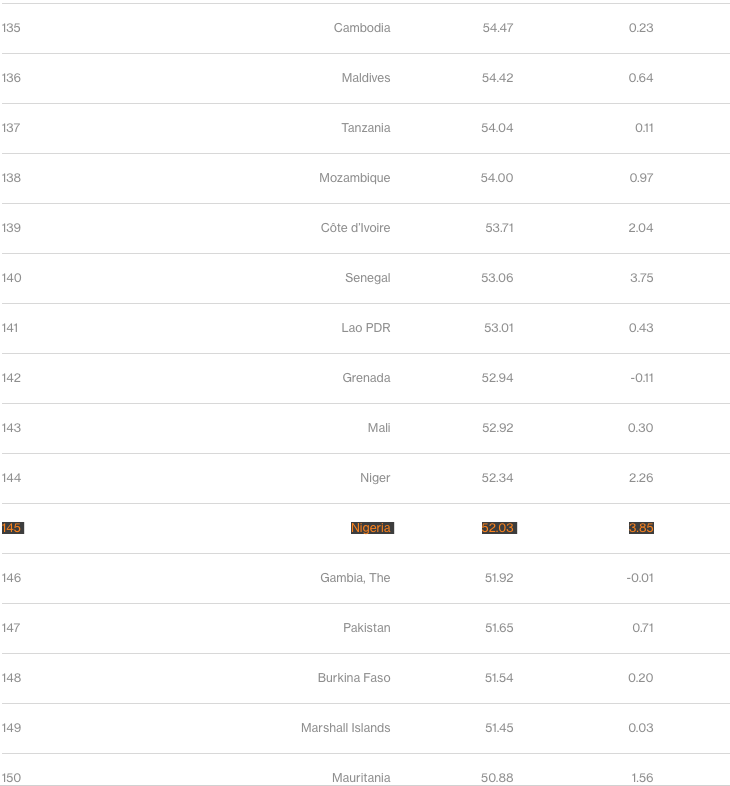Screen dimensions: 730x786
Task: Click the highlighted rank number 145
Action: 12,528
